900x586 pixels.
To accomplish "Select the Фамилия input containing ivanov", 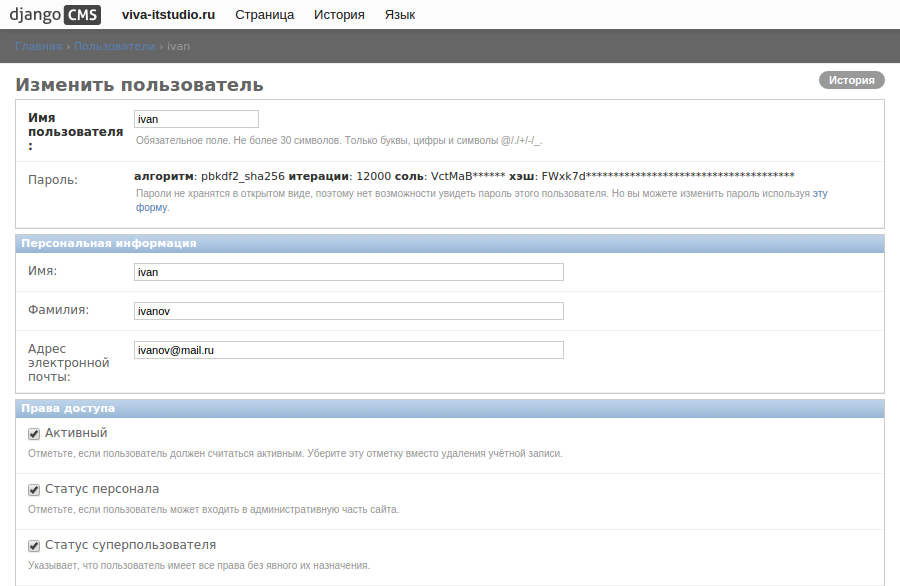I will [x=348, y=311].
